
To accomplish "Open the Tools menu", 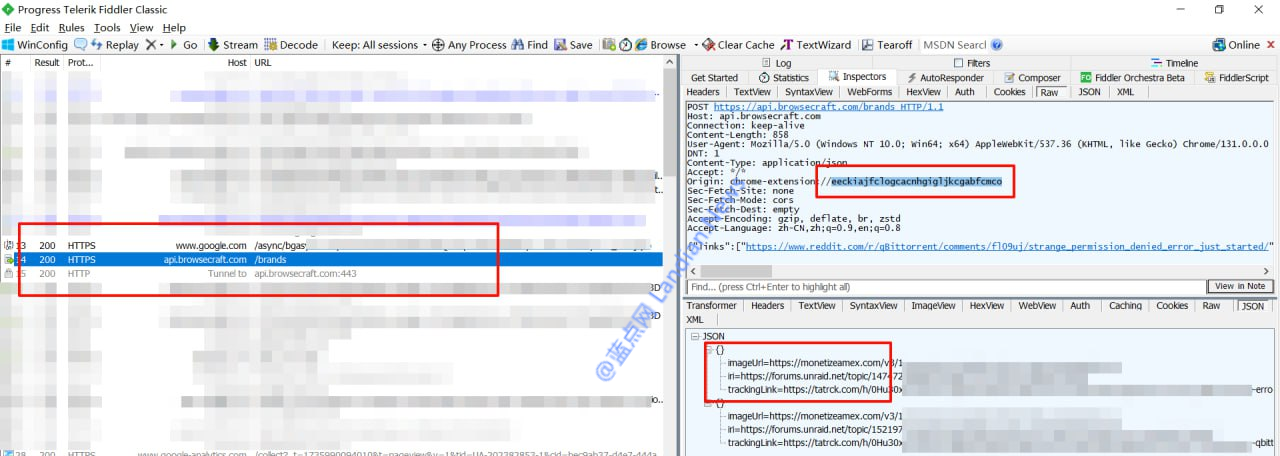I will 107,28.
